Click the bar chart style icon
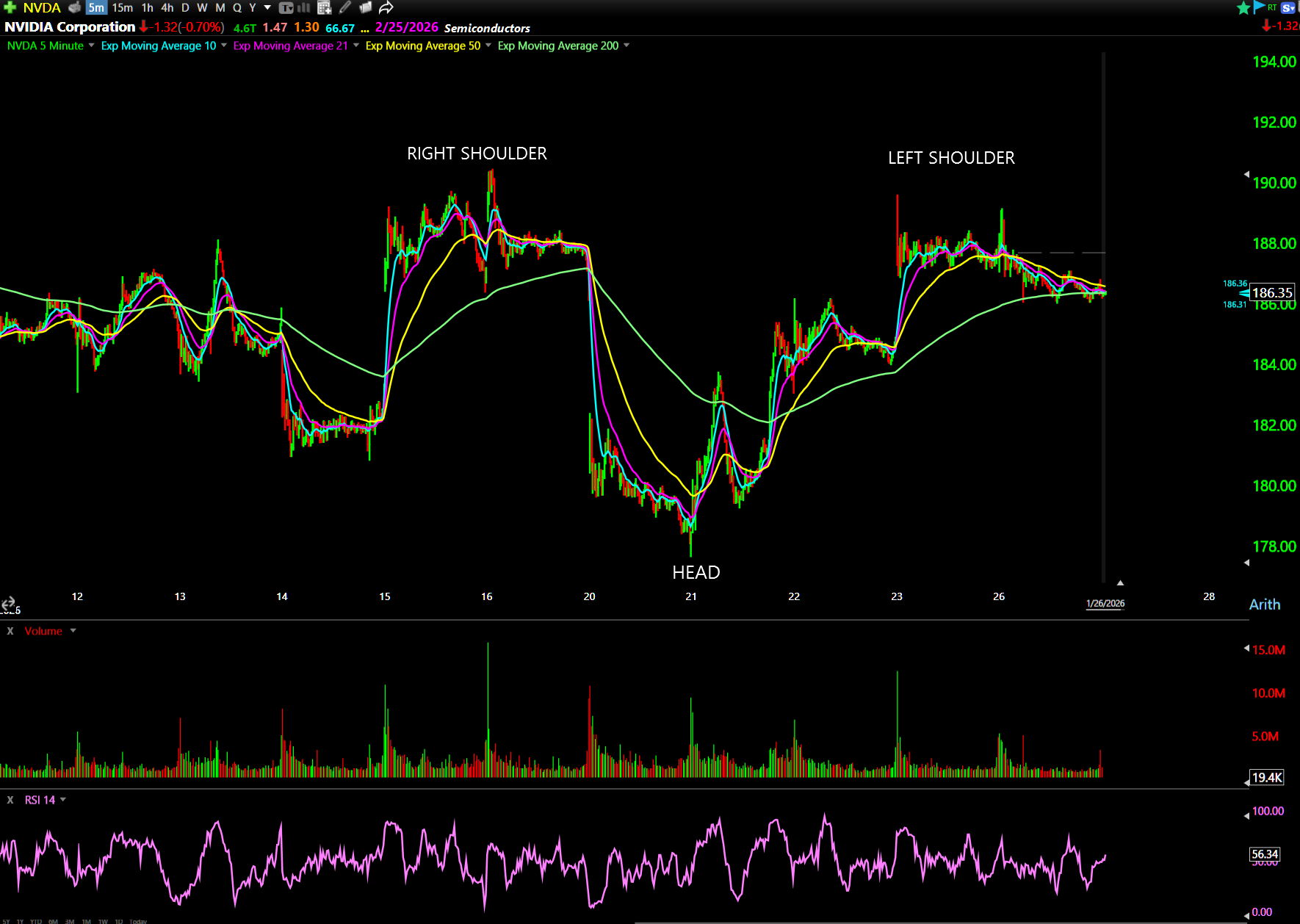 click(x=303, y=8)
